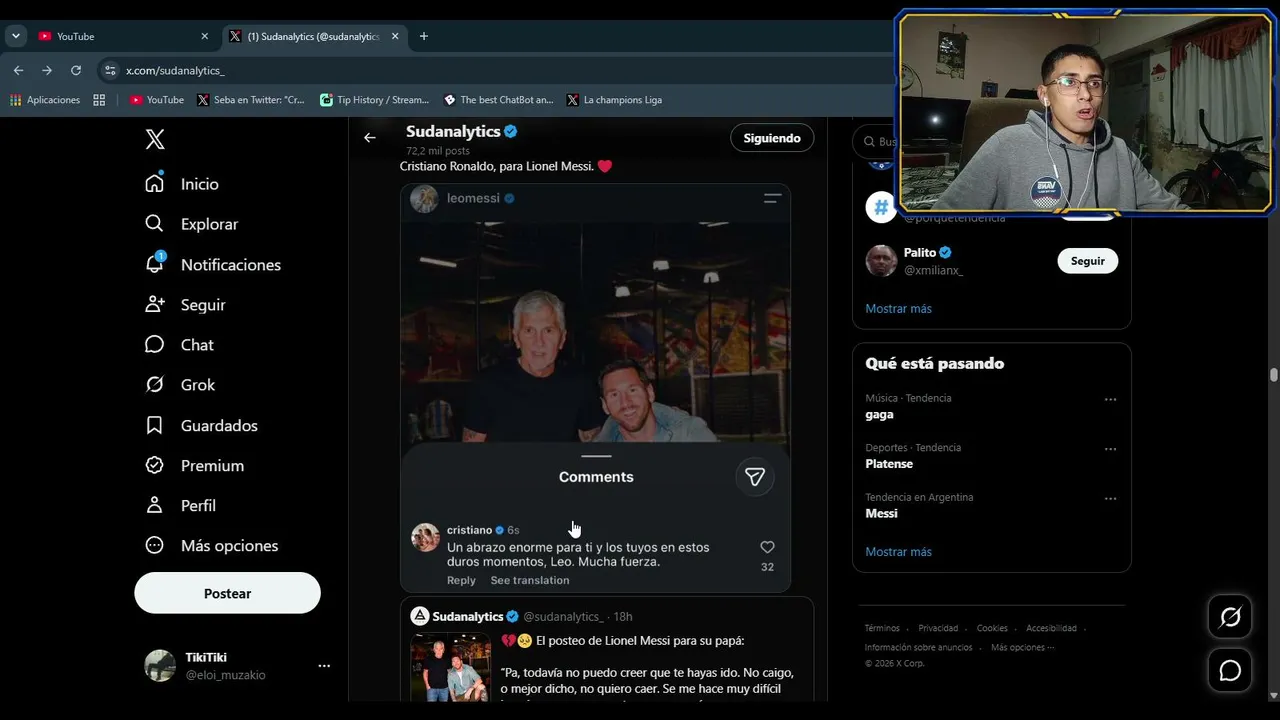The image size is (1280, 720).
Task: Open The best ChatBot bookmark
Action: tap(498, 100)
